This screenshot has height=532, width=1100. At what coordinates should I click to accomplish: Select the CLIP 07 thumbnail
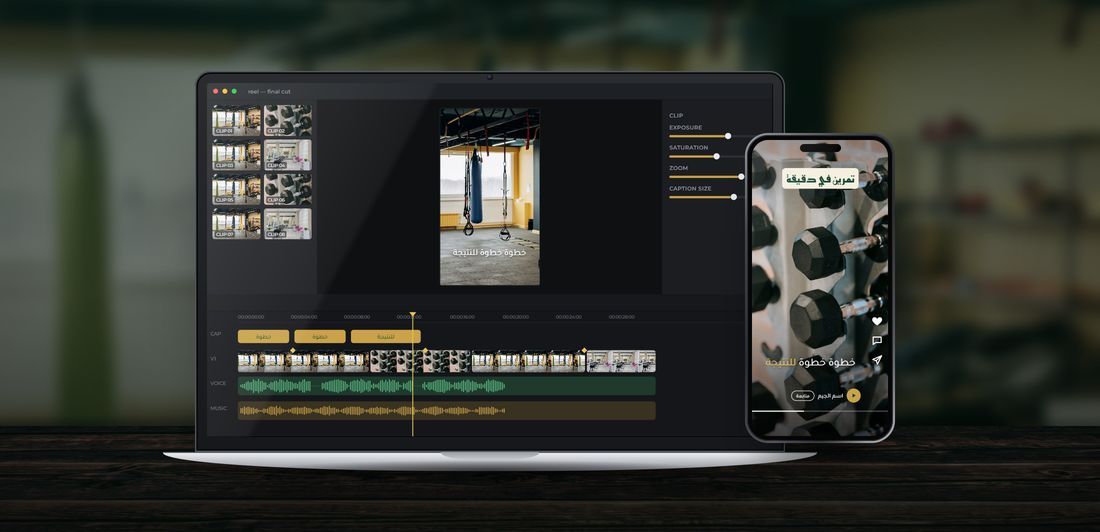coord(236,223)
